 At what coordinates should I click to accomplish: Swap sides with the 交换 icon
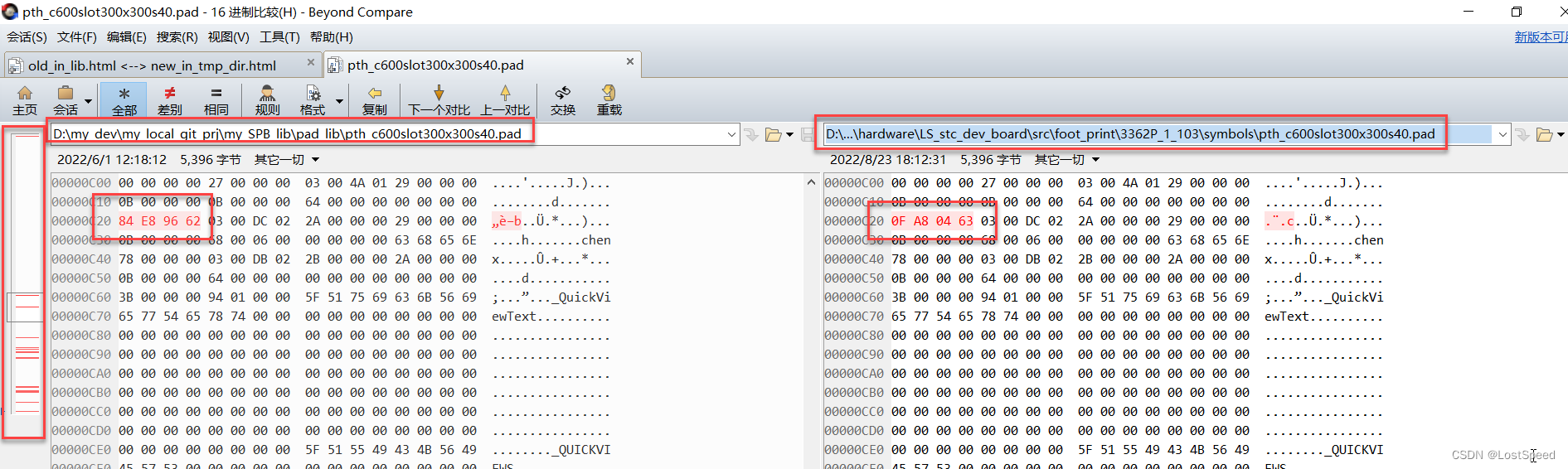(562, 100)
